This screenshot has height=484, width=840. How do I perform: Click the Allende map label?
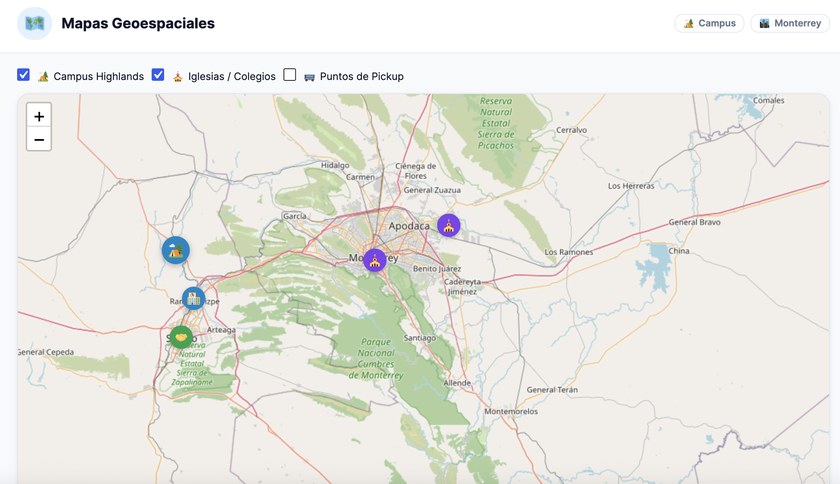tap(457, 383)
